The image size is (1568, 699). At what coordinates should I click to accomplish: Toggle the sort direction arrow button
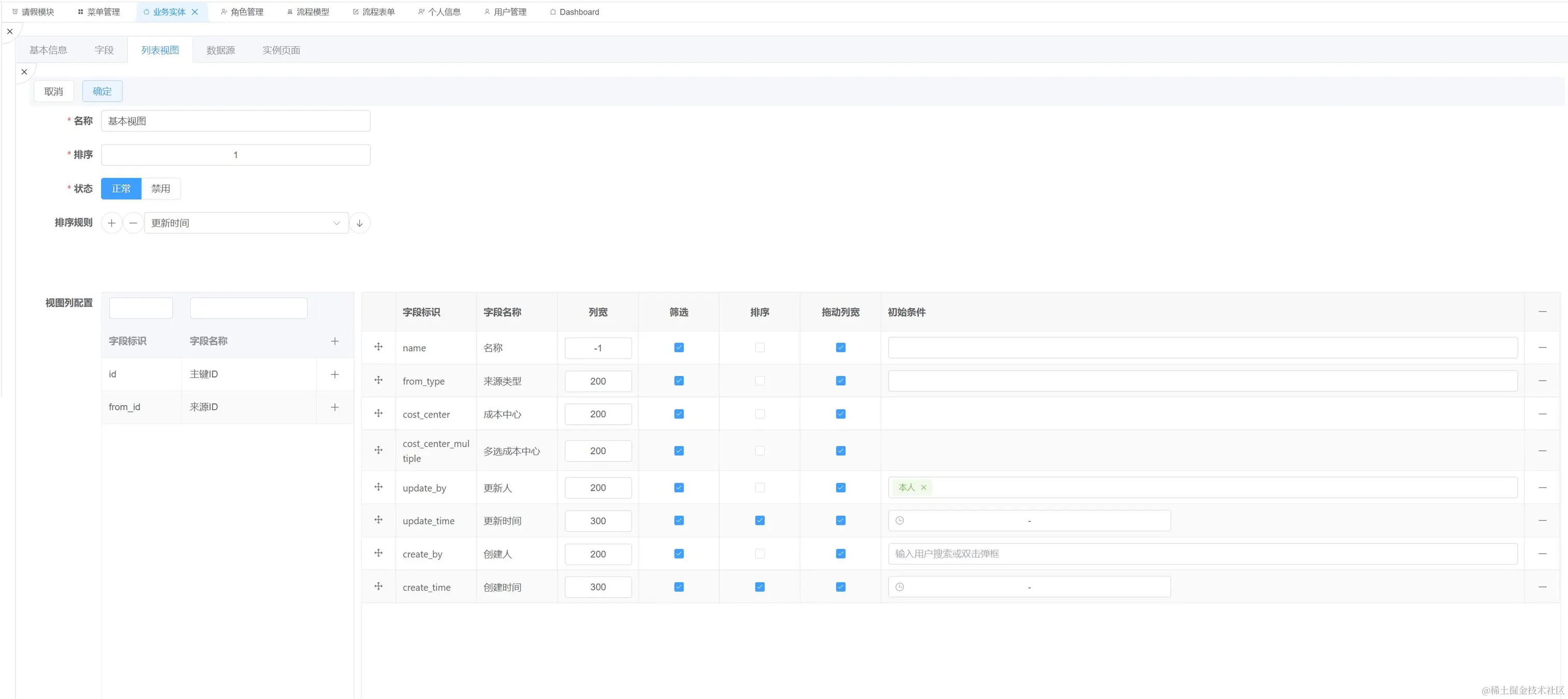360,223
